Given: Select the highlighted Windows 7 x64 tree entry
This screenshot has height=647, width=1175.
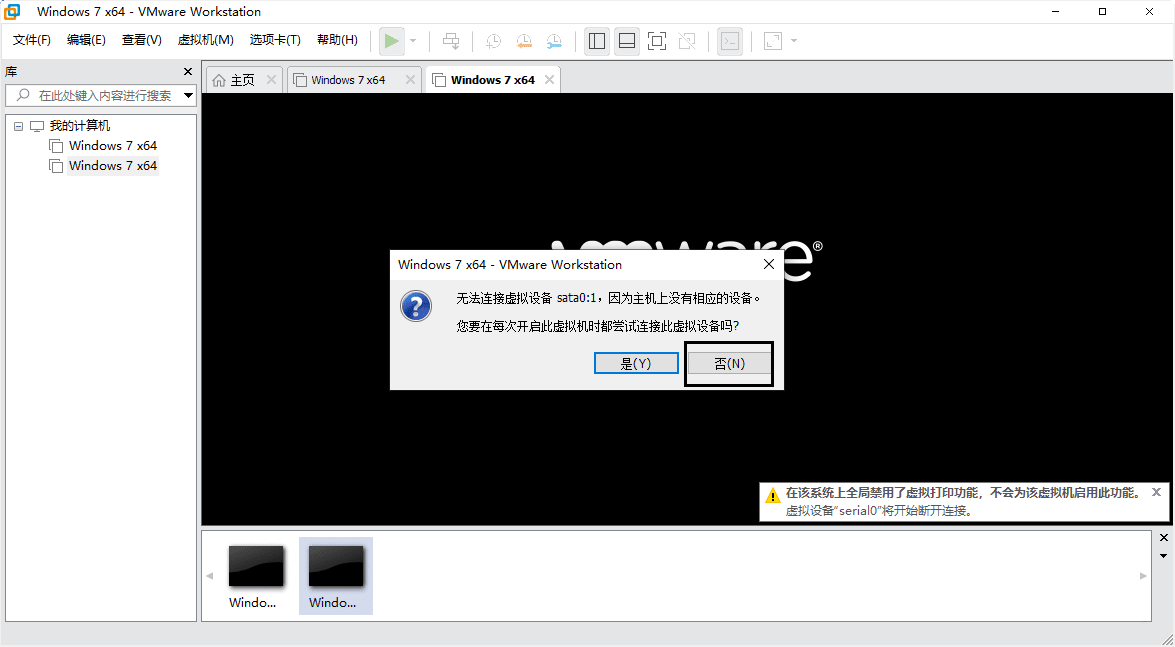Looking at the screenshot, I should click(112, 166).
